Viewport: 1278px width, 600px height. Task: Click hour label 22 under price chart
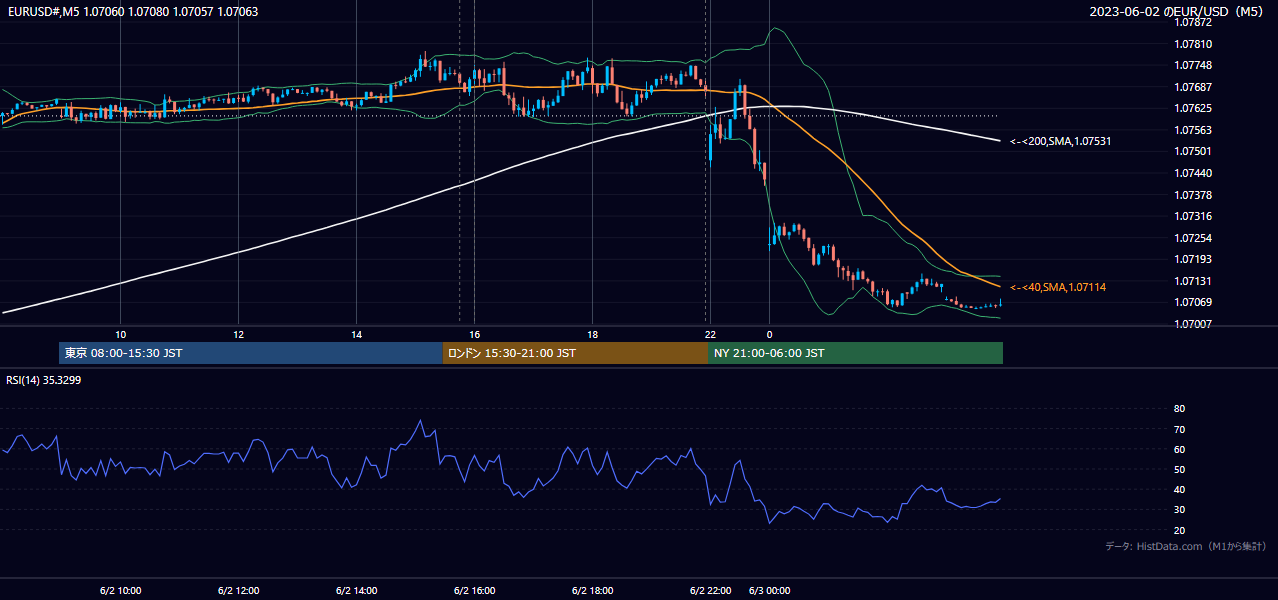pos(710,334)
